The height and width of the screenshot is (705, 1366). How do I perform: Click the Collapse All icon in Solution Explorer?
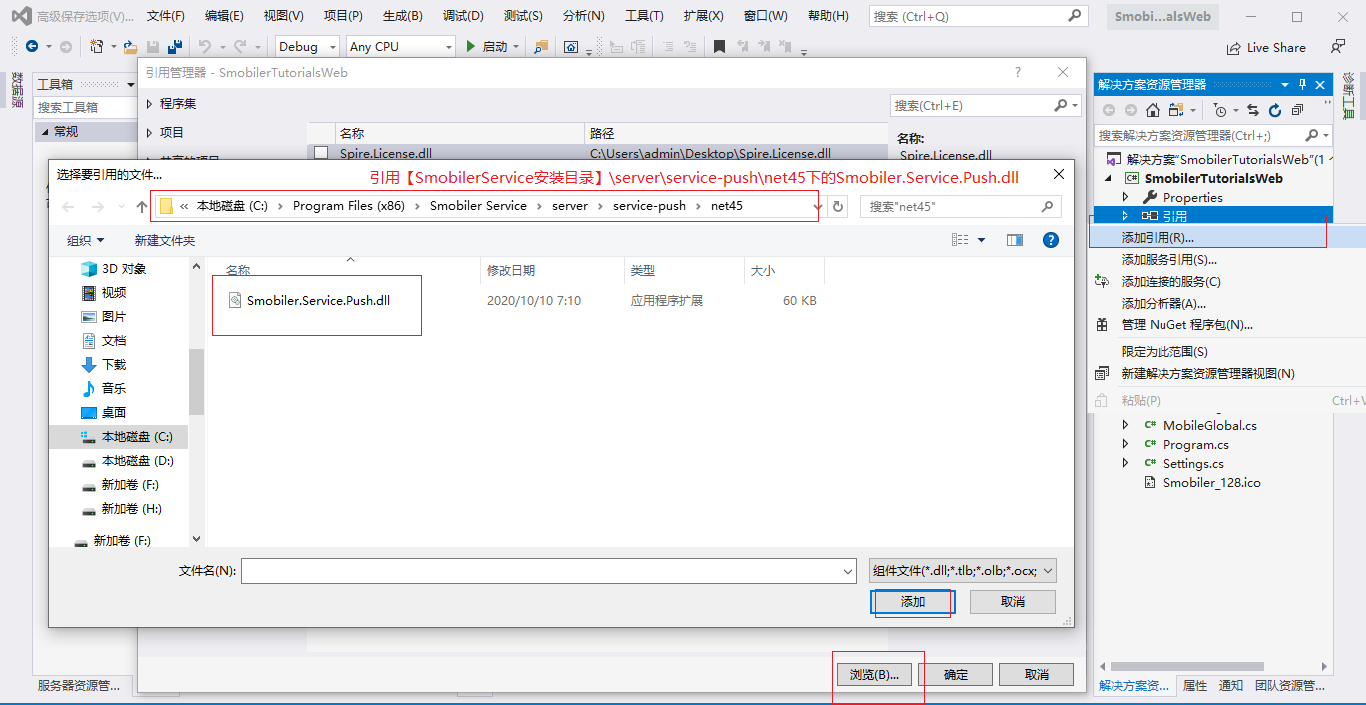click(x=1297, y=110)
